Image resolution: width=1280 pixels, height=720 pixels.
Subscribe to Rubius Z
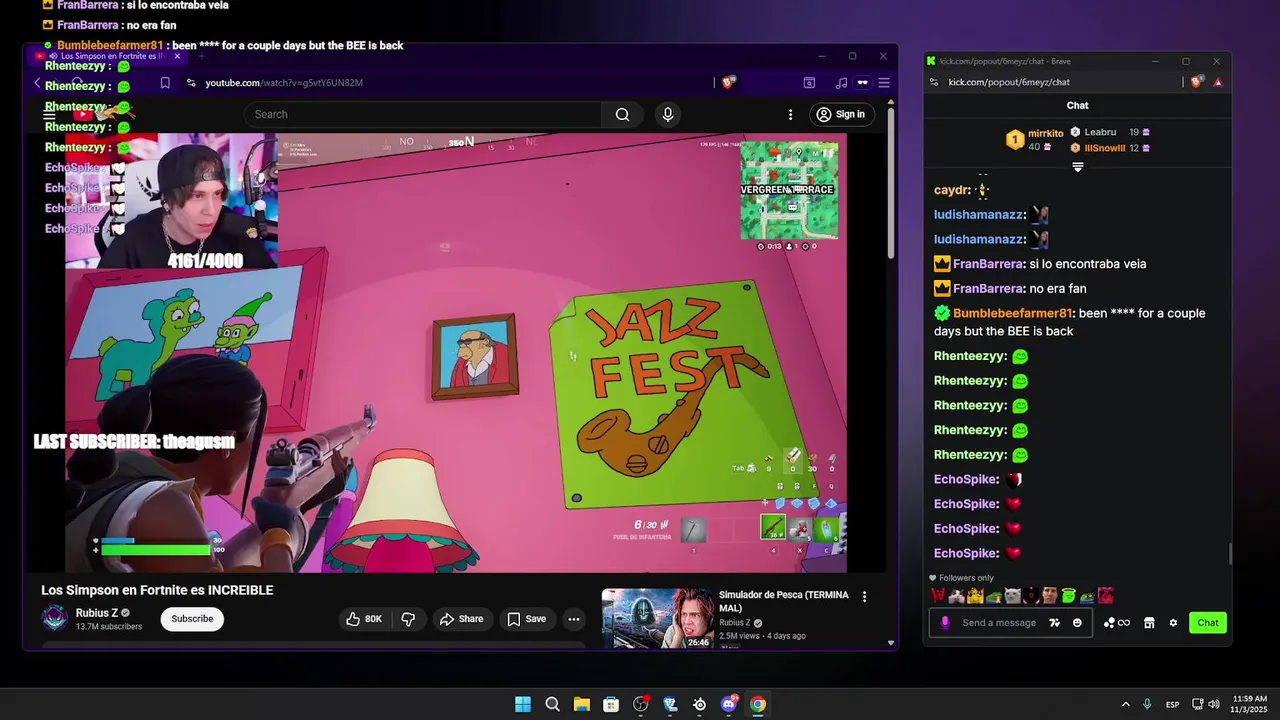tap(192, 619)
